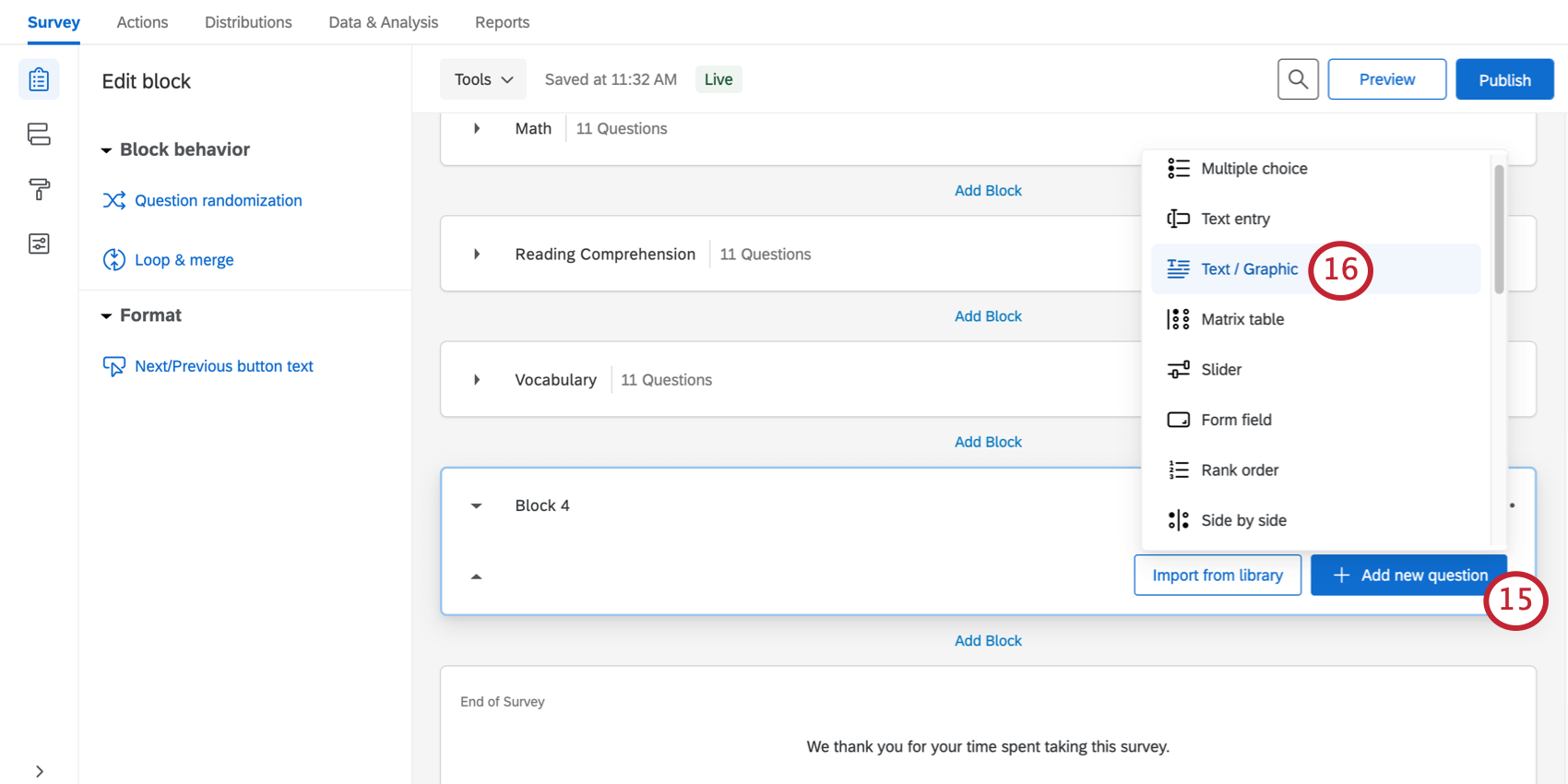The image size is (1568, 784).
Task: Open the Tools dropdown
Action: (x=483, y=79)
